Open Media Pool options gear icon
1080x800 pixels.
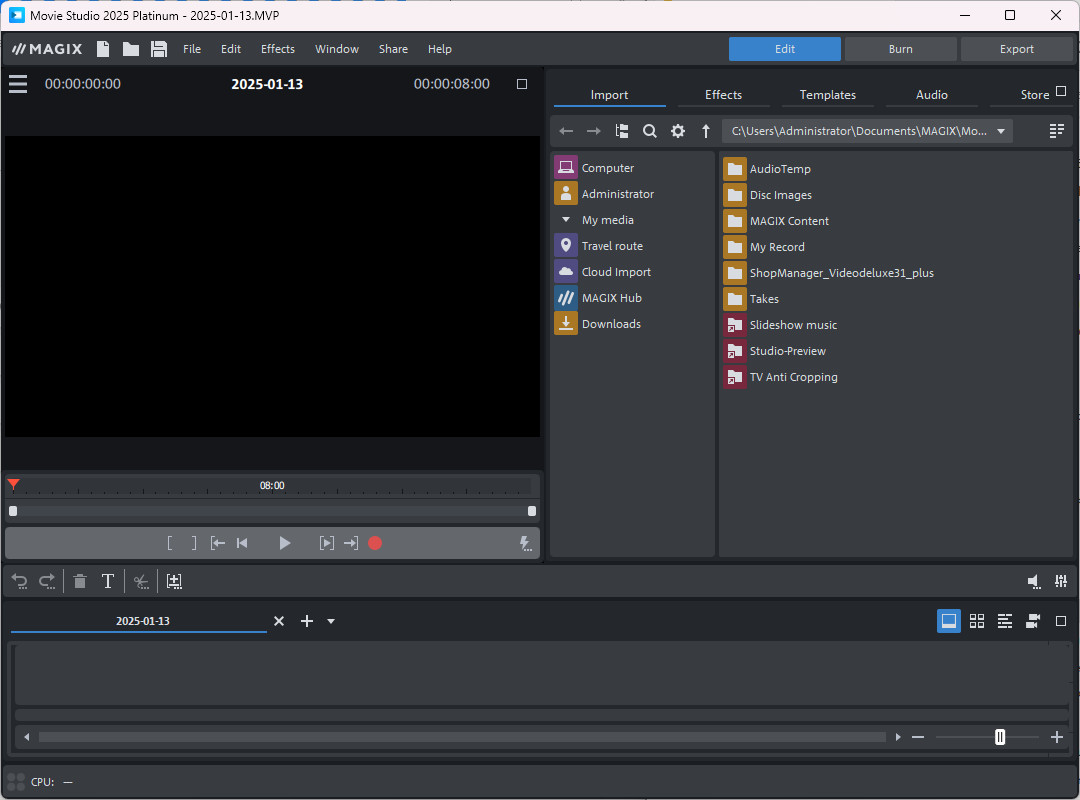(678, 131)
